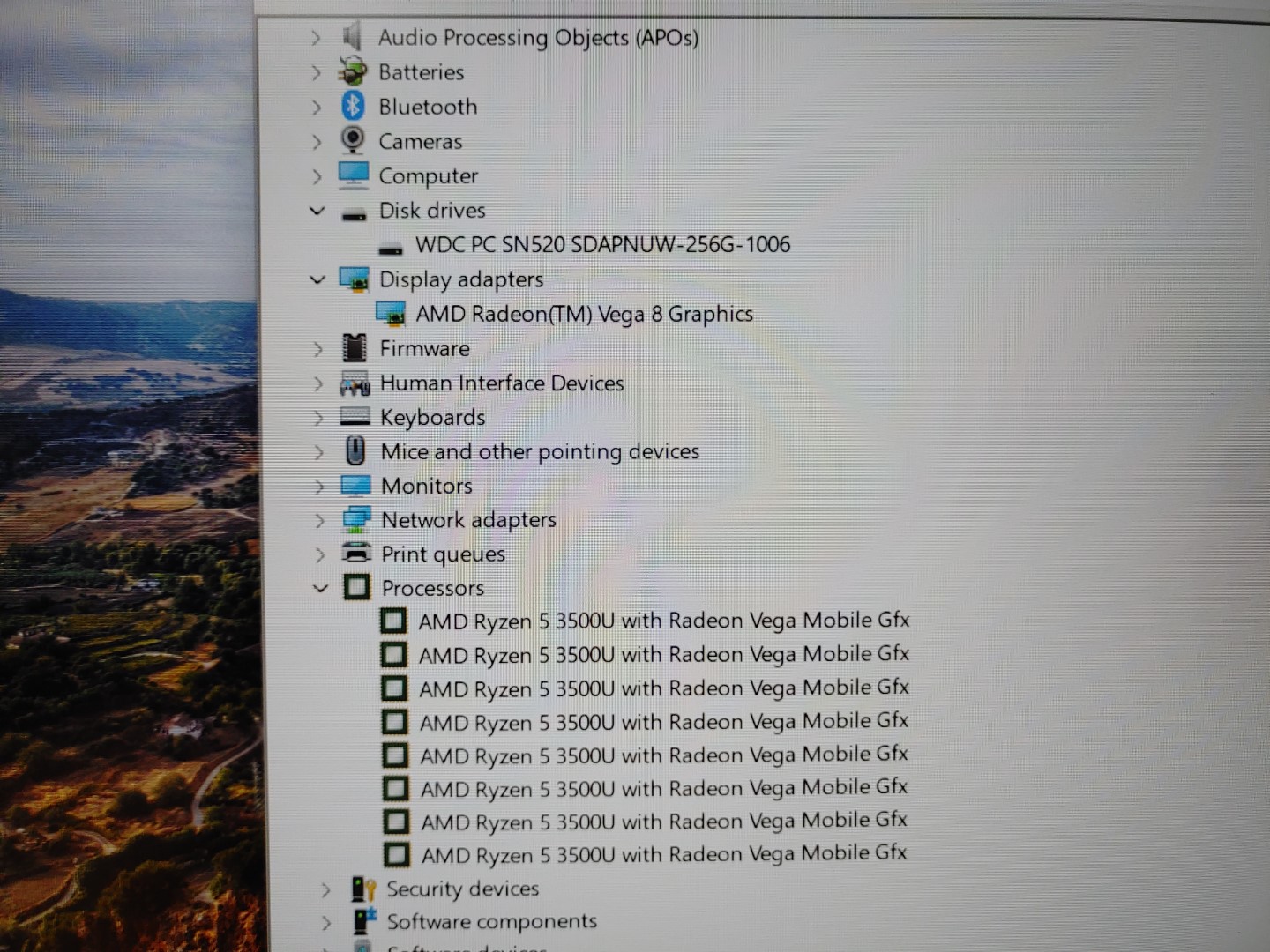Click the Mice and pointing devices icon
The height and width of the screenshot is (952, 1270).
pyautogui.click(x=355, y=451)
